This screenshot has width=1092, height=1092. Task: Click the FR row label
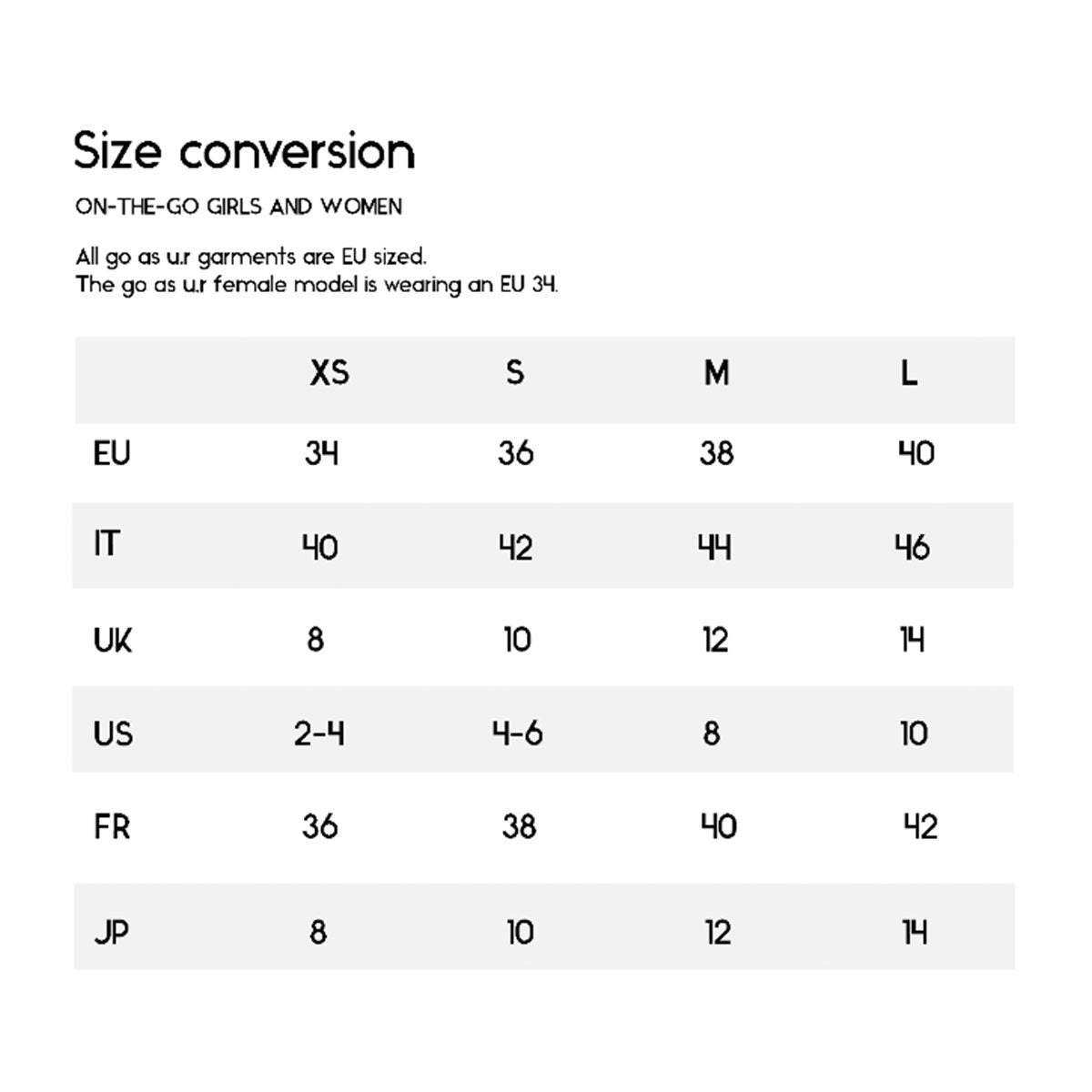[112, 828]
